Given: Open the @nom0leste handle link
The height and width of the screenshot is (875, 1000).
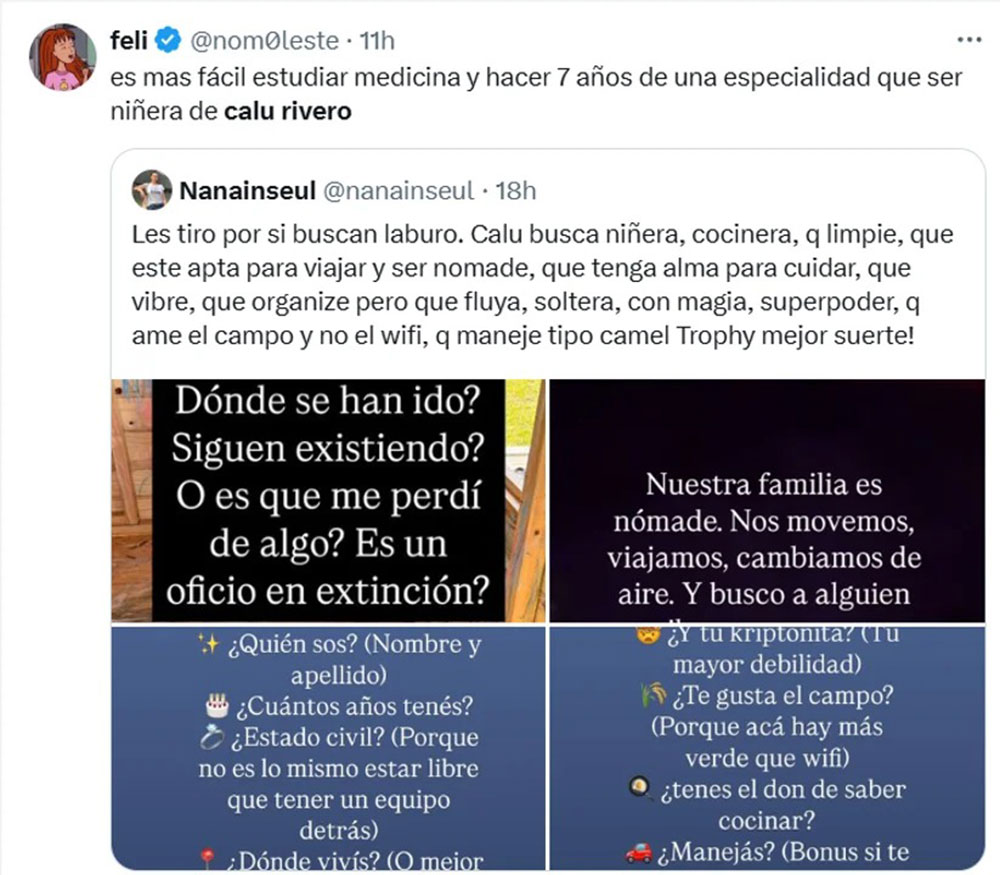Looking at the screenshot, I should point(259,41).
